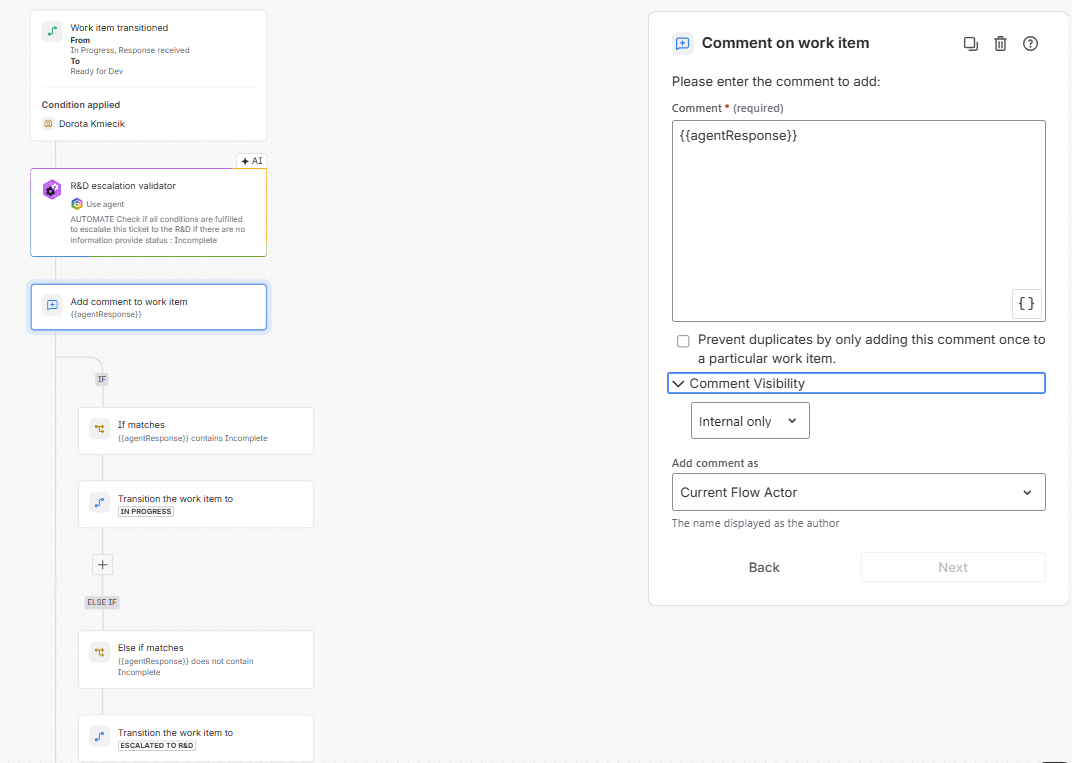Image resolution: width=1072 pixels, height=763 pixels.
Task: Open the Current Flow Actor dropdown
Action: click(x=859, y=492)
